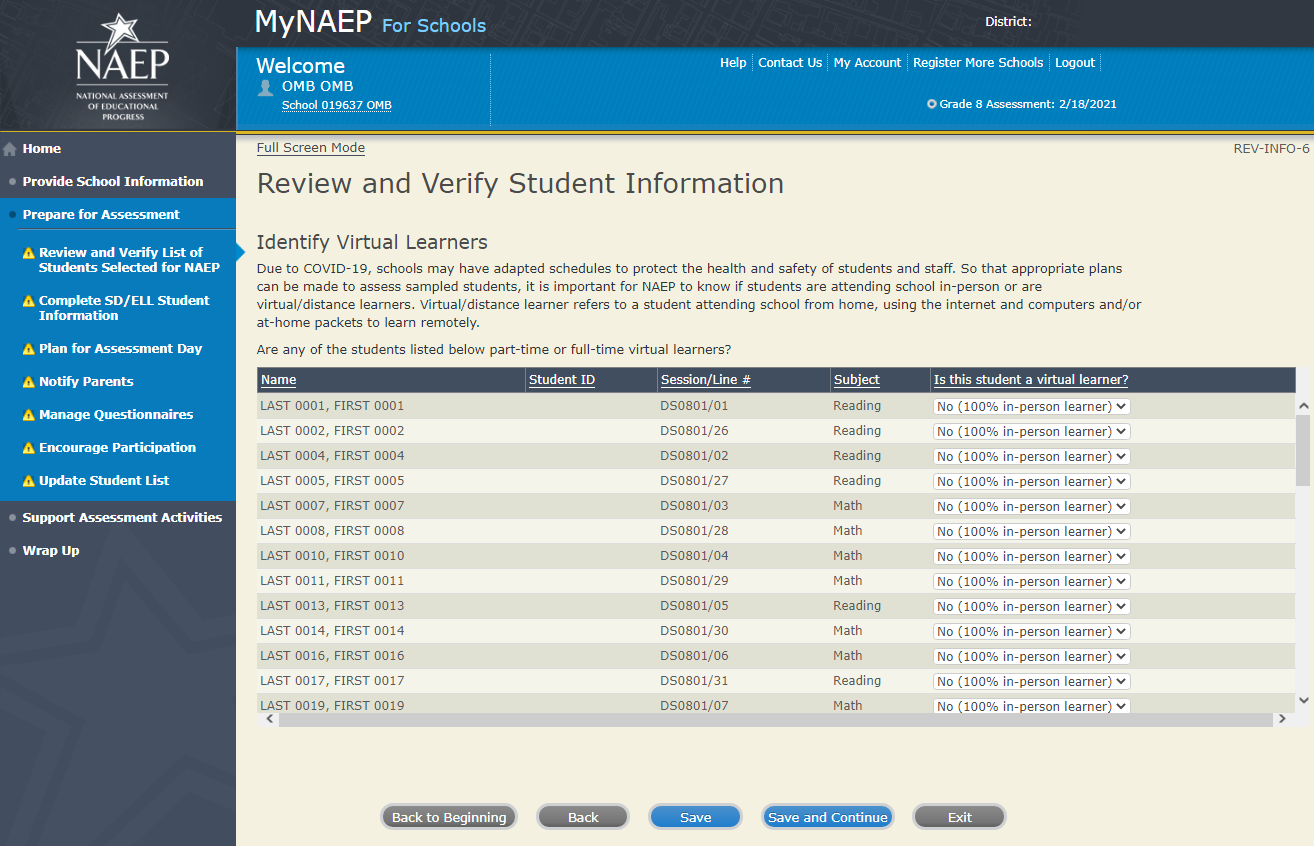Click warning icon beside Update Student List
Image resolution: width=1314 pixels, height=846 pixels.
(x=29, y=481)
